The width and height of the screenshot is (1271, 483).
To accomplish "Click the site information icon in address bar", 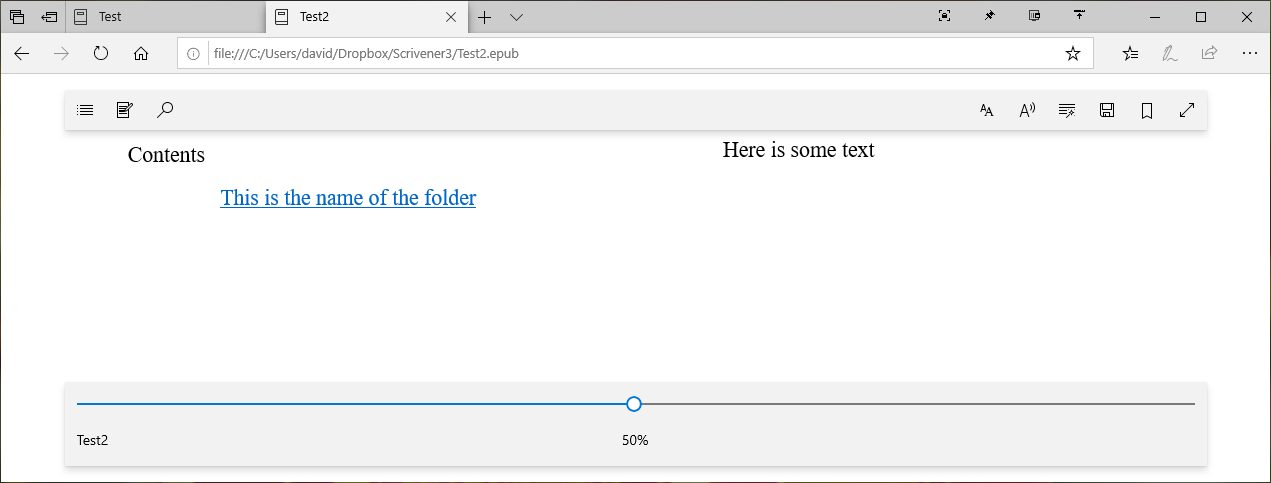I will tap(194, 54).
